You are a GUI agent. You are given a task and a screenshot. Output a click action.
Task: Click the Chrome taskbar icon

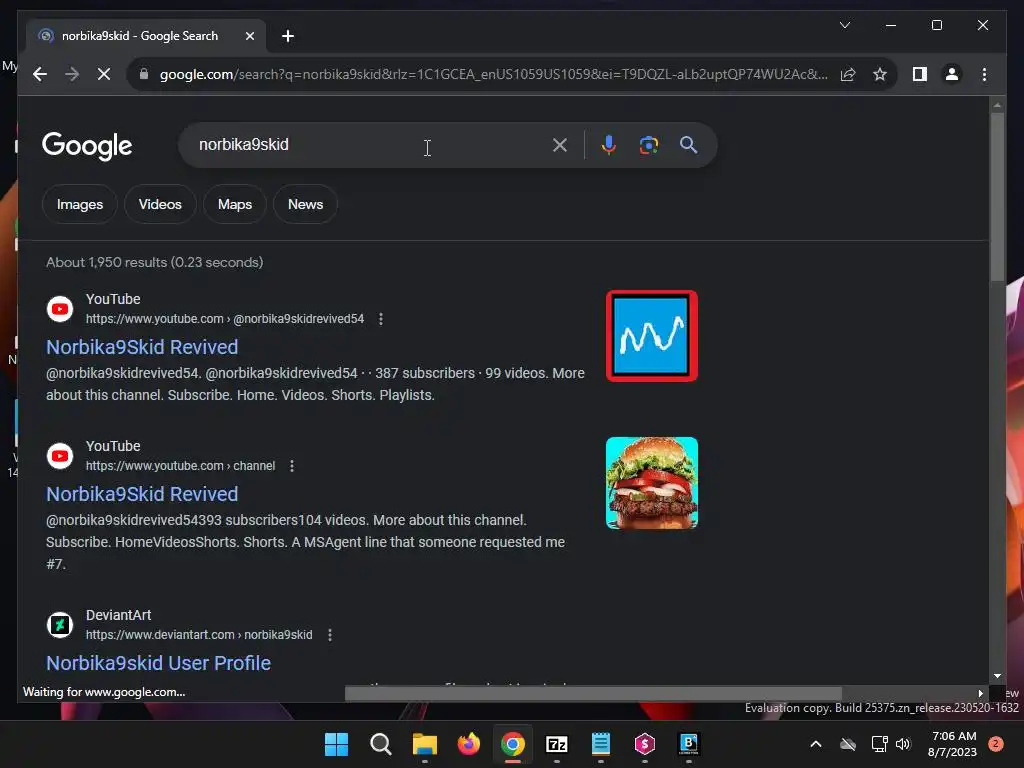(x=513, y=744)
